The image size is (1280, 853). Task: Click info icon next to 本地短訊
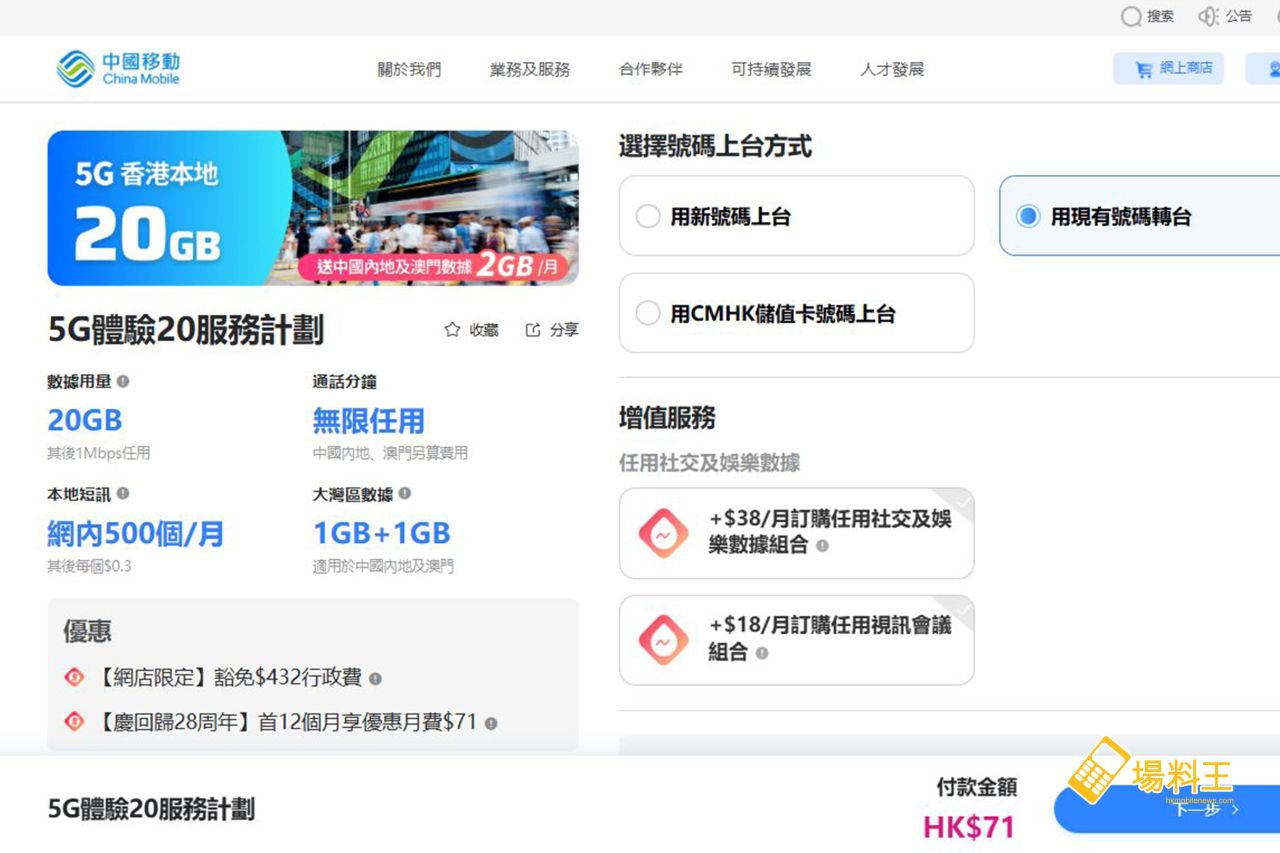click(x=123, y=493)
